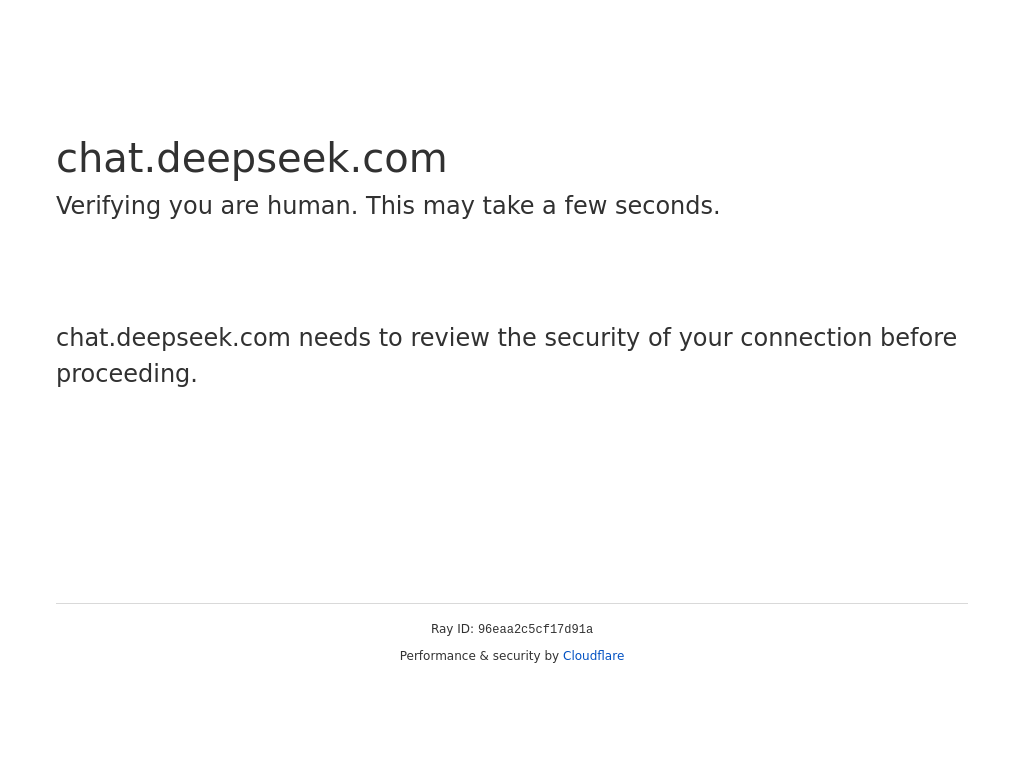This screenshot has height=768, width=1024.
Task: Click the word 'Verifying' in the subtitle
Action: click(108, 206)
